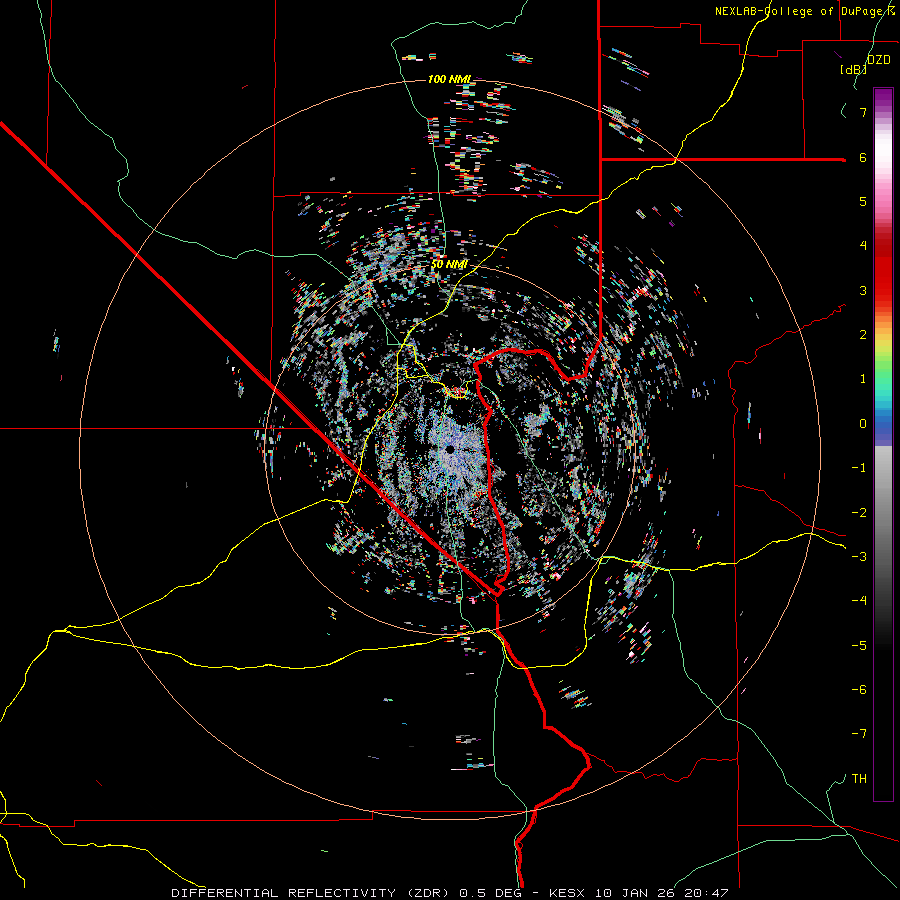Click the 100 NMI range ring label
Image resolution: width=900 pixels, height=900 pixels.
coord(449,79)
